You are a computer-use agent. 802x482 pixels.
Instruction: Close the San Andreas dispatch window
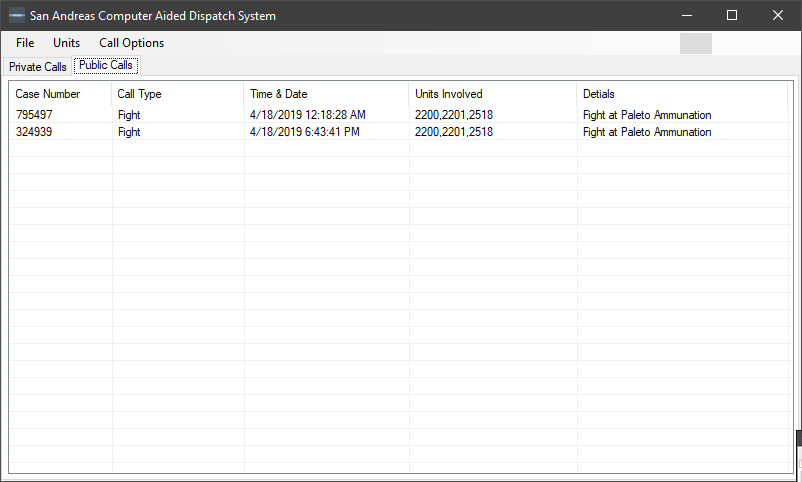[778, 16]
